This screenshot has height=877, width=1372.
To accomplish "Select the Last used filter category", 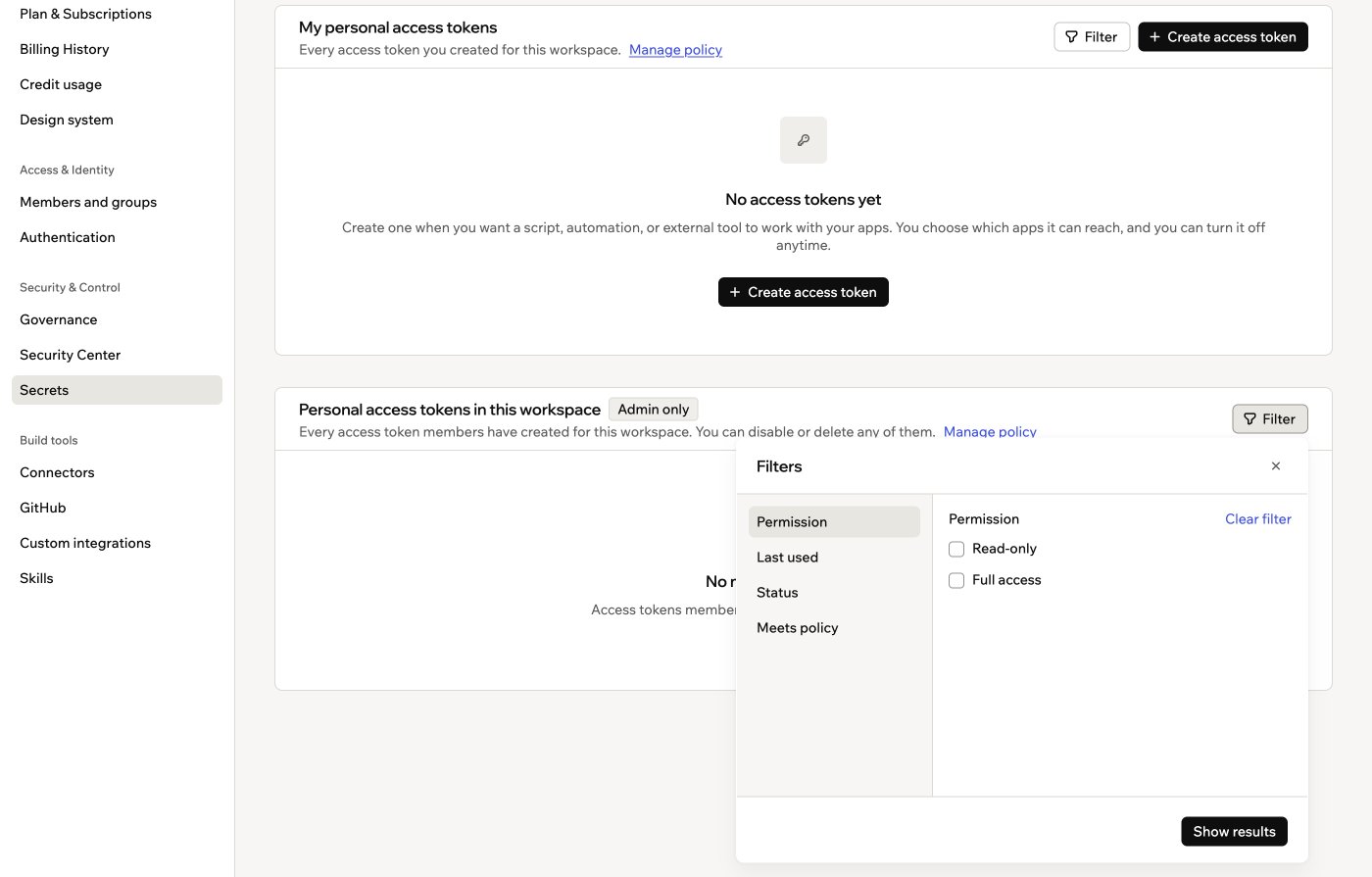I will click(834, 557).
